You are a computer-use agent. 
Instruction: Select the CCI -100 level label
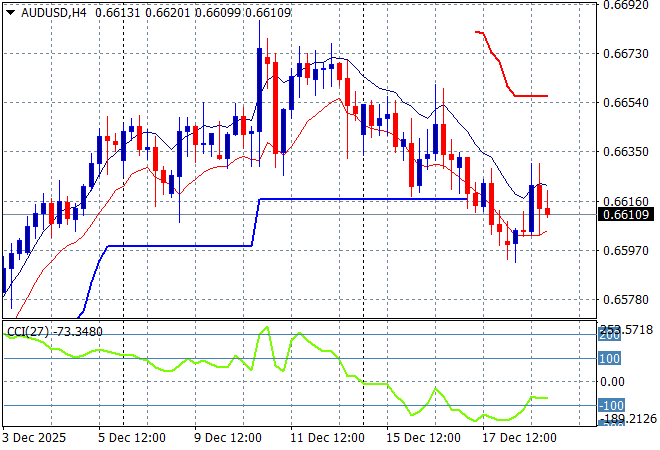[611, 405]
